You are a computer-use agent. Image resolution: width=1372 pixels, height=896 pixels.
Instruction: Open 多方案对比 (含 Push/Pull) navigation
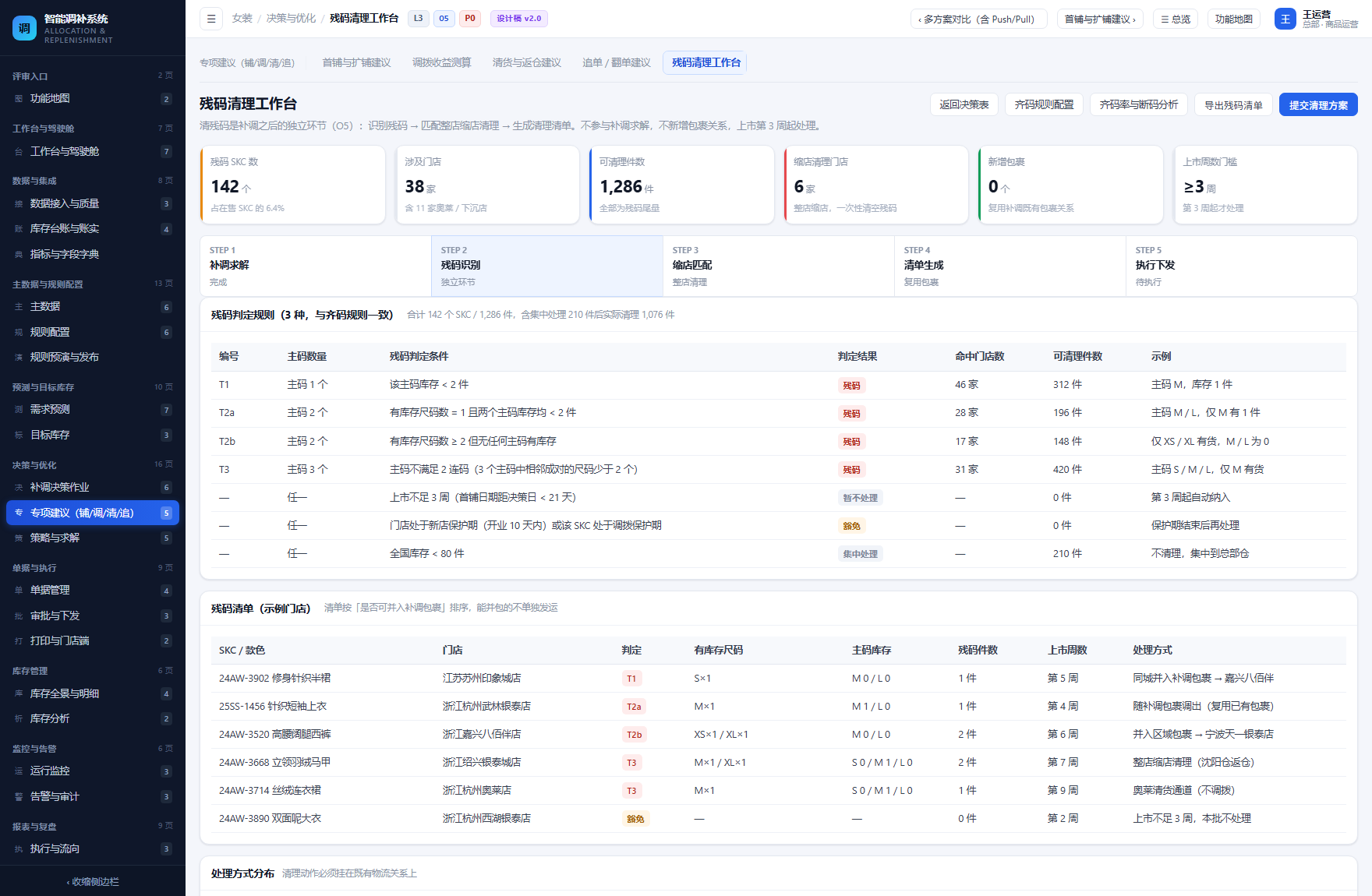coord(978,19)
